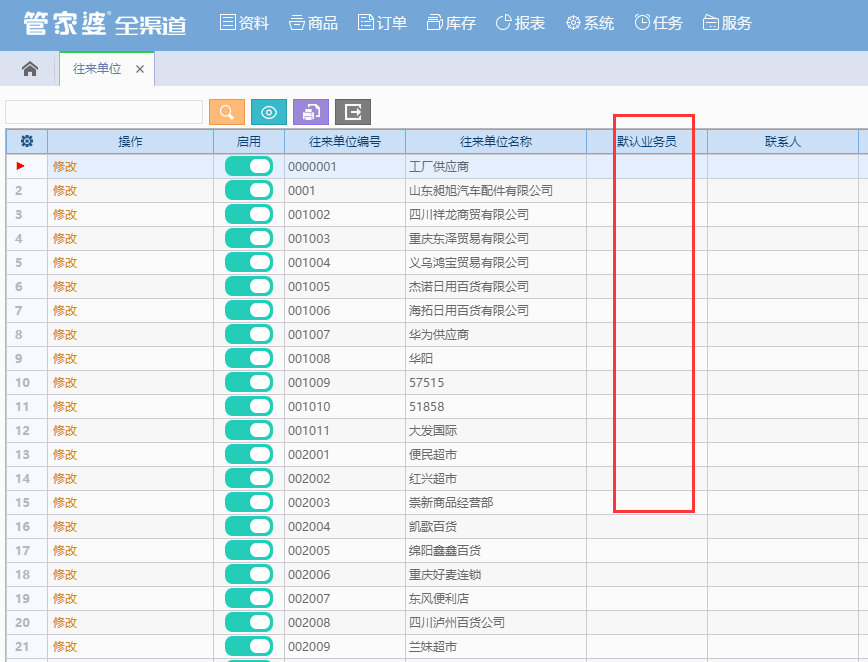Open the 系统 menu
The height and width of the screenshot is (662, 868).
pyautogui.click(x=590, y=23)
